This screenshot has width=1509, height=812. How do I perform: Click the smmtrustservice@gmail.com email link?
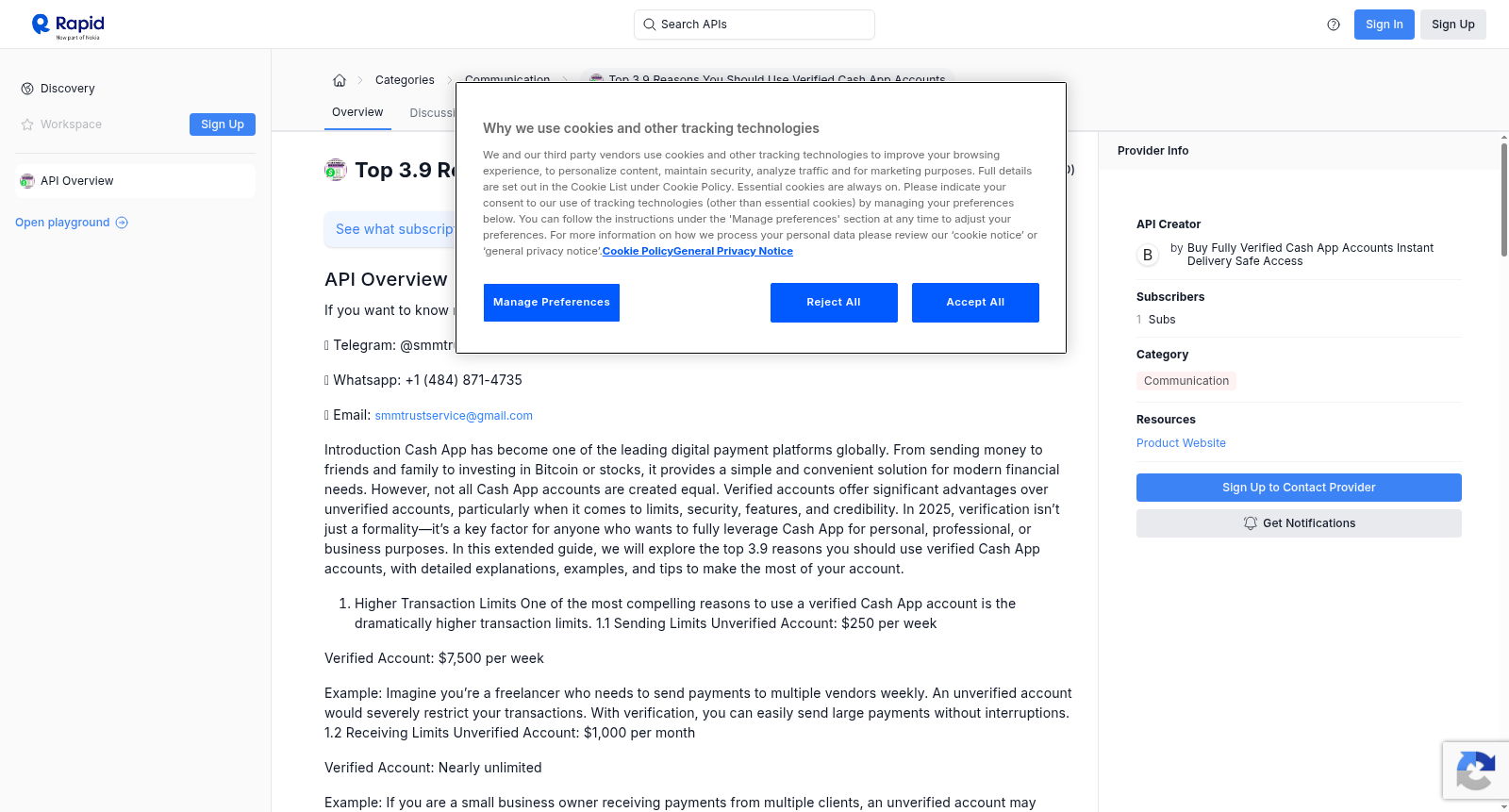pyautogui.click(x=454, y=416)
